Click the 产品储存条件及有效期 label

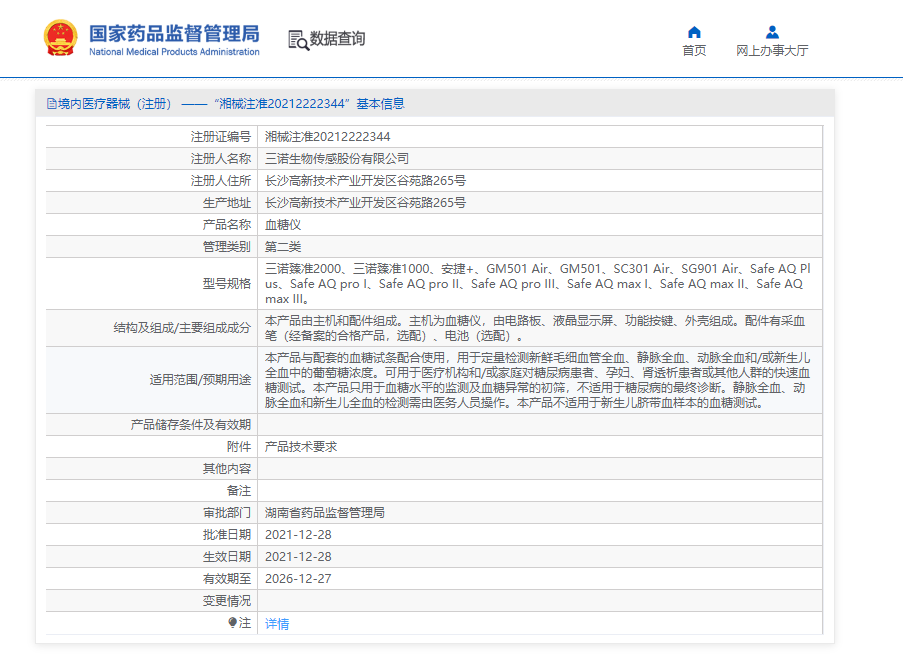tap(191, 424)
